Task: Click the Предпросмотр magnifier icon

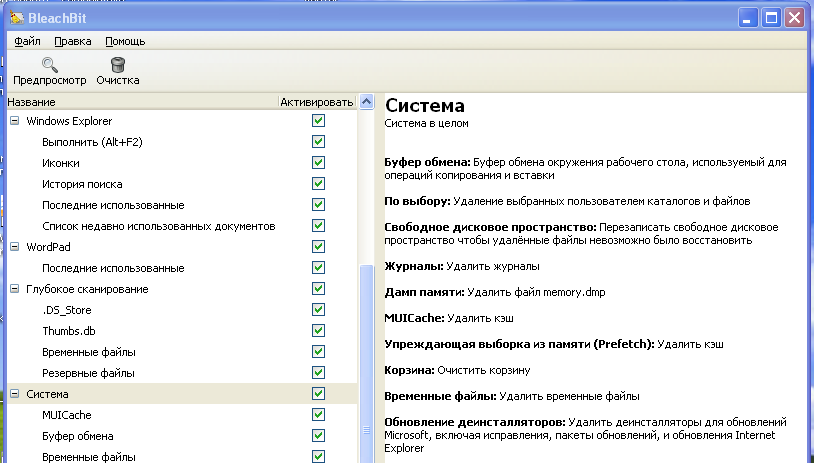Action: tap(50, 65)
